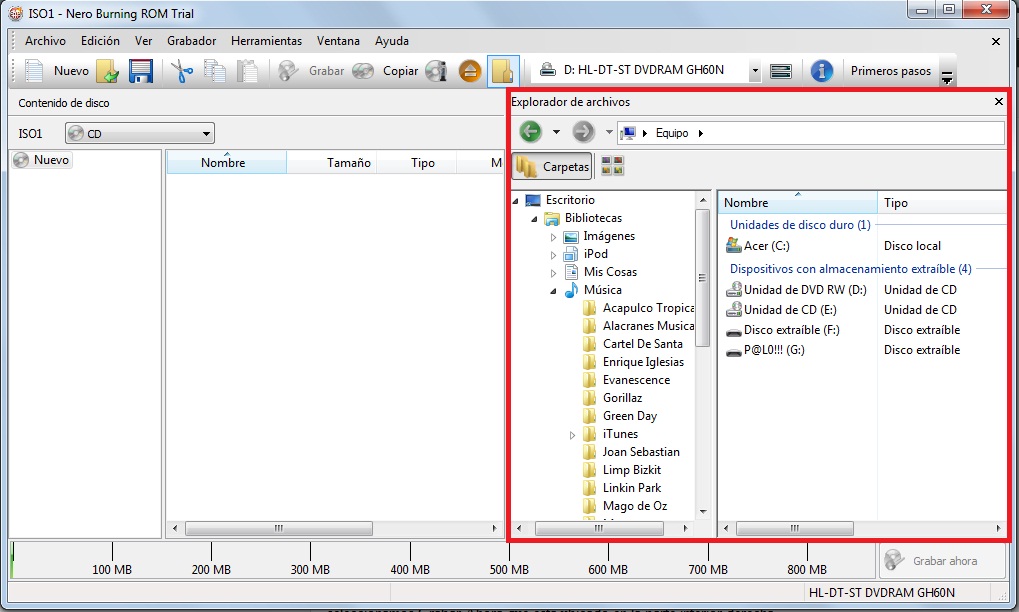Viewport: 1019px width, 612px height.
Task: Collapse the Música tree node
Action: point(554,291)
